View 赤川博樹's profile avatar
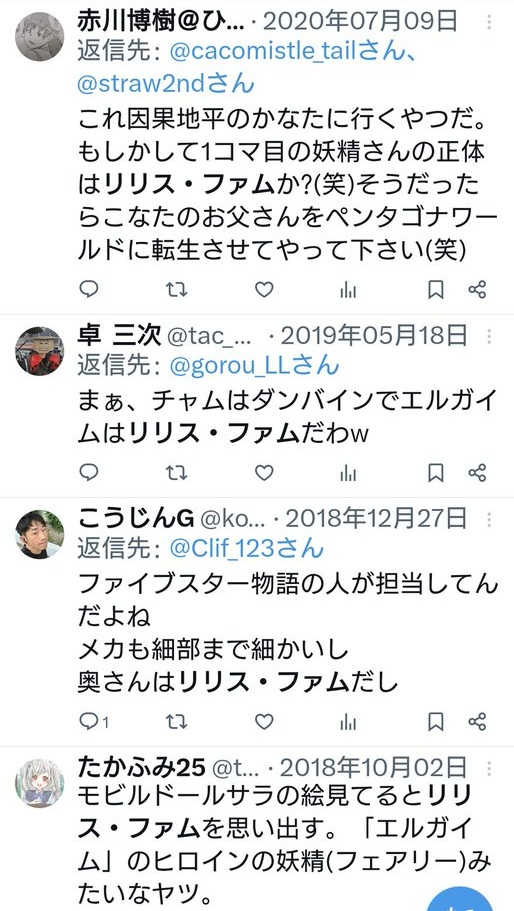Viewport: 514px width, 911px height. coord(39,37)
